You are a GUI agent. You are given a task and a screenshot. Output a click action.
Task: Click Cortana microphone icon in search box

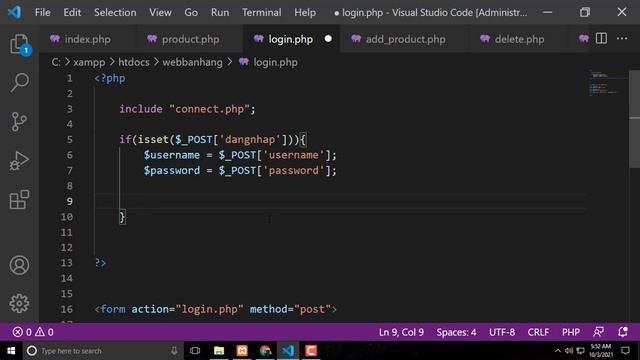[x=174, y=351]
